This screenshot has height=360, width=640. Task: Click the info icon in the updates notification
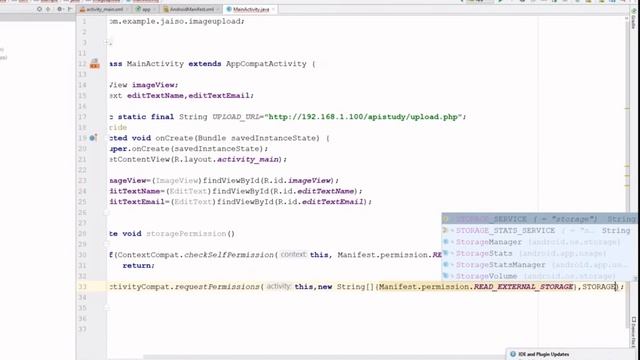pos(513,354)
